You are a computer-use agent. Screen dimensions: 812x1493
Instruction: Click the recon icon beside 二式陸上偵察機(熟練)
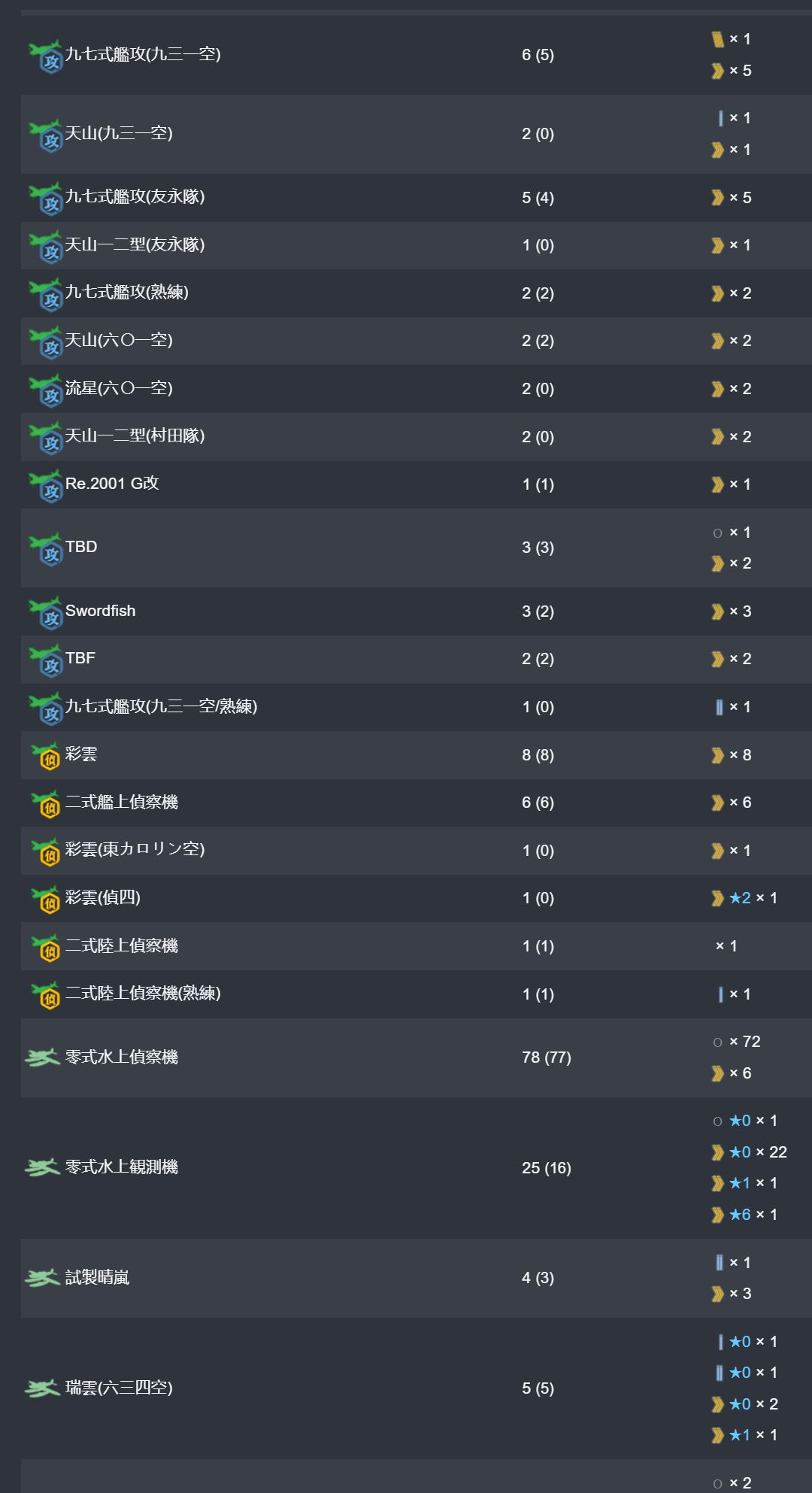pyautogui.click(x=46, y=995)
